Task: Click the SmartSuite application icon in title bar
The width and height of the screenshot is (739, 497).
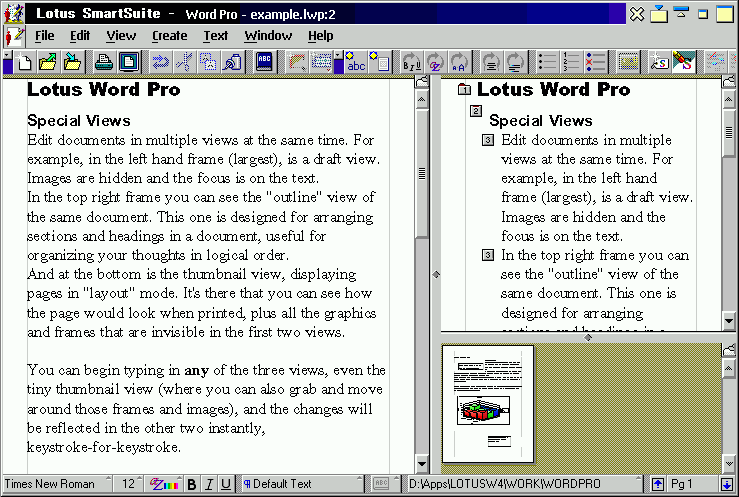Action: click(x=13, y=13)
